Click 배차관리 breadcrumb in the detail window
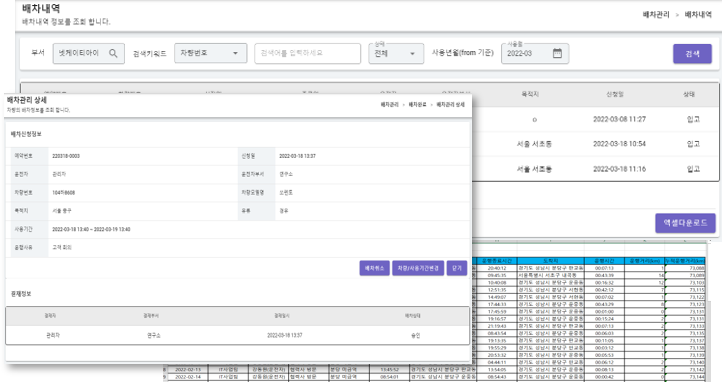The height and width of the screenshot is (382, 722). pos(390,104)
